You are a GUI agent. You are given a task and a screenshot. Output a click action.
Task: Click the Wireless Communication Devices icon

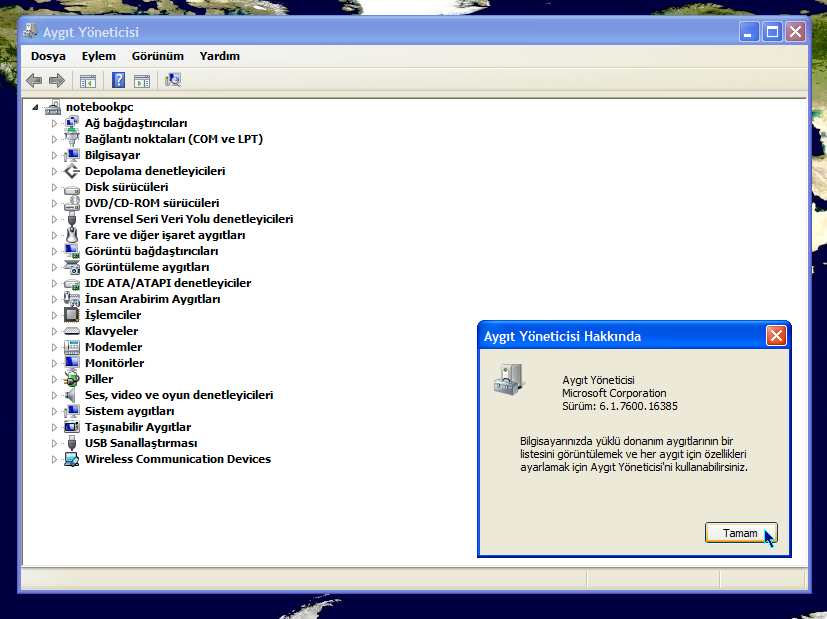[72, 459]
